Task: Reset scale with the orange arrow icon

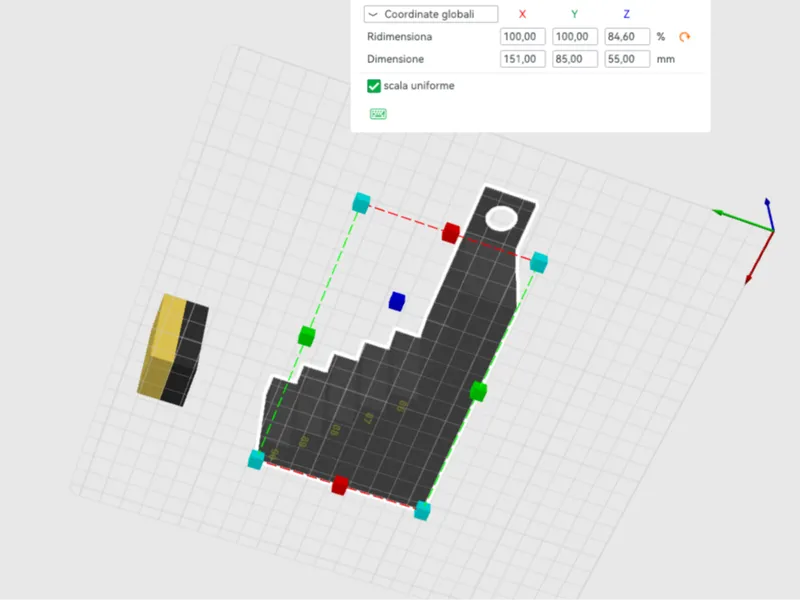Action: (x=685, y=37)
